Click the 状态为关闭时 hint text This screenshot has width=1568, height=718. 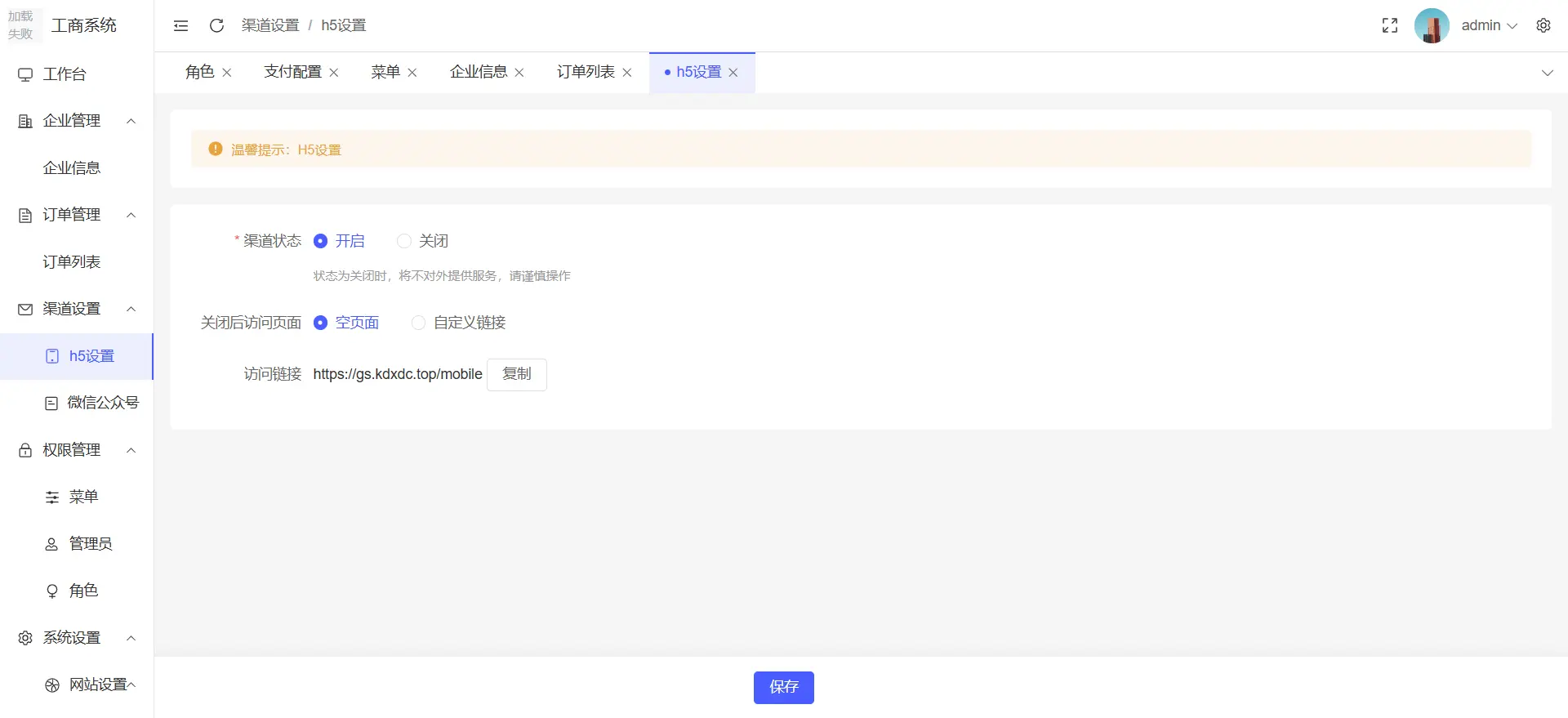(x=442, y=276)
